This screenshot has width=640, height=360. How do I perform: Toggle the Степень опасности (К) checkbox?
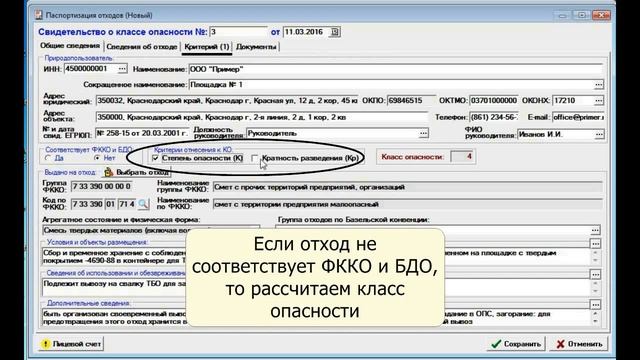pyautogui.click(x=155, y=158)
